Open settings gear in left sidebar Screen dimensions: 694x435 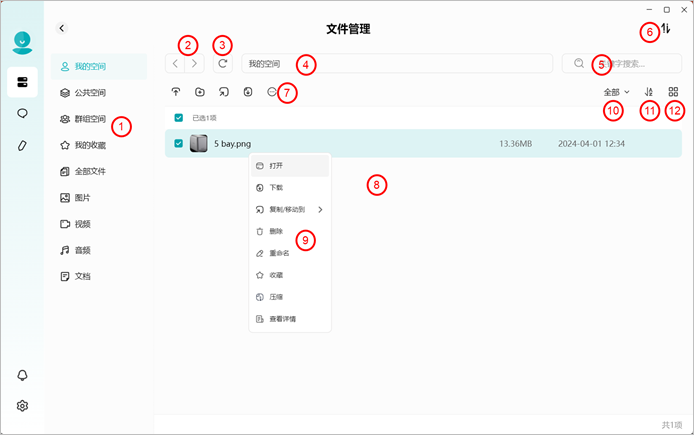22,406
